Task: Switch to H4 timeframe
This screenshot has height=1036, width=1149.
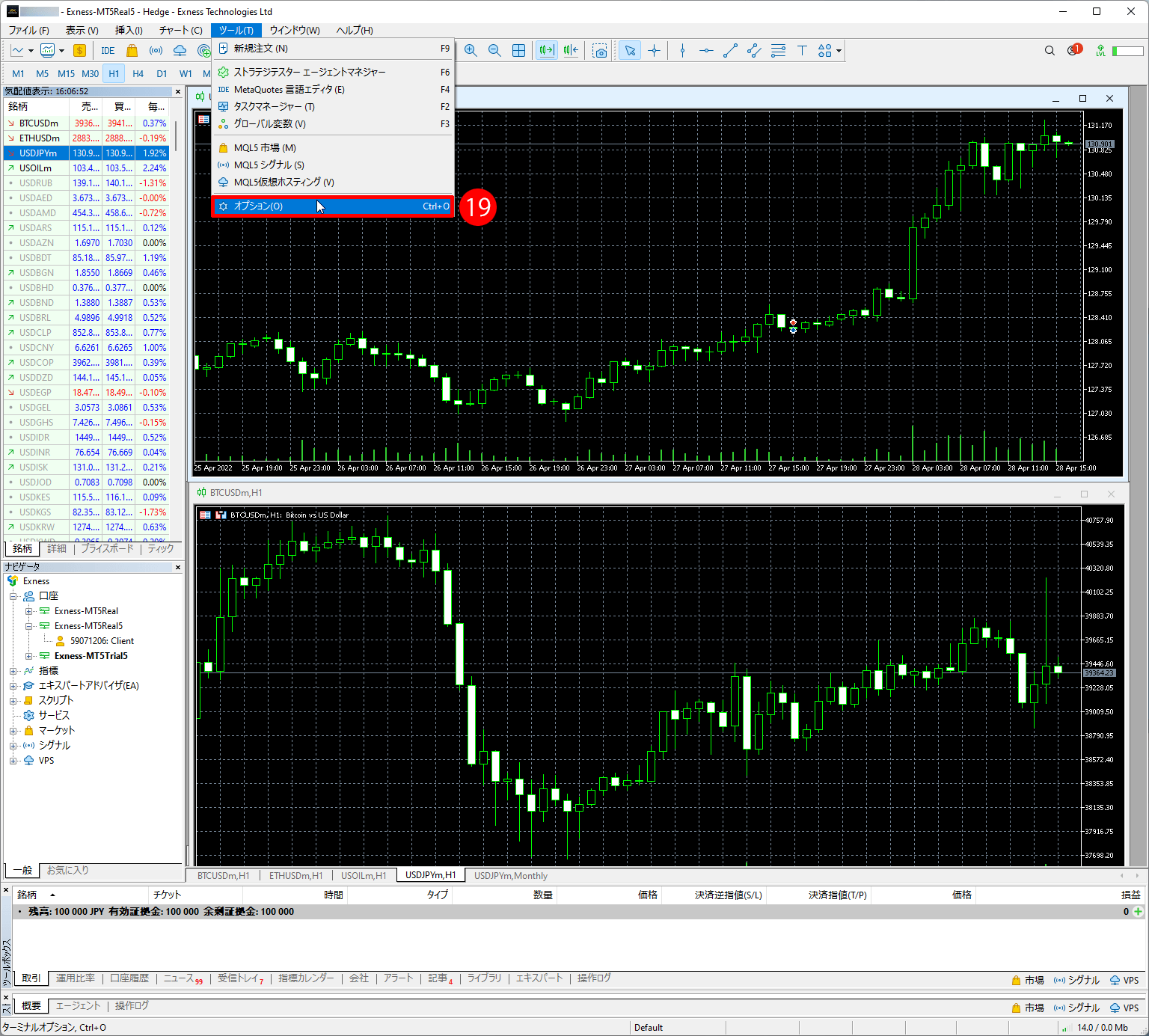Action: click(x=138, y=73)
